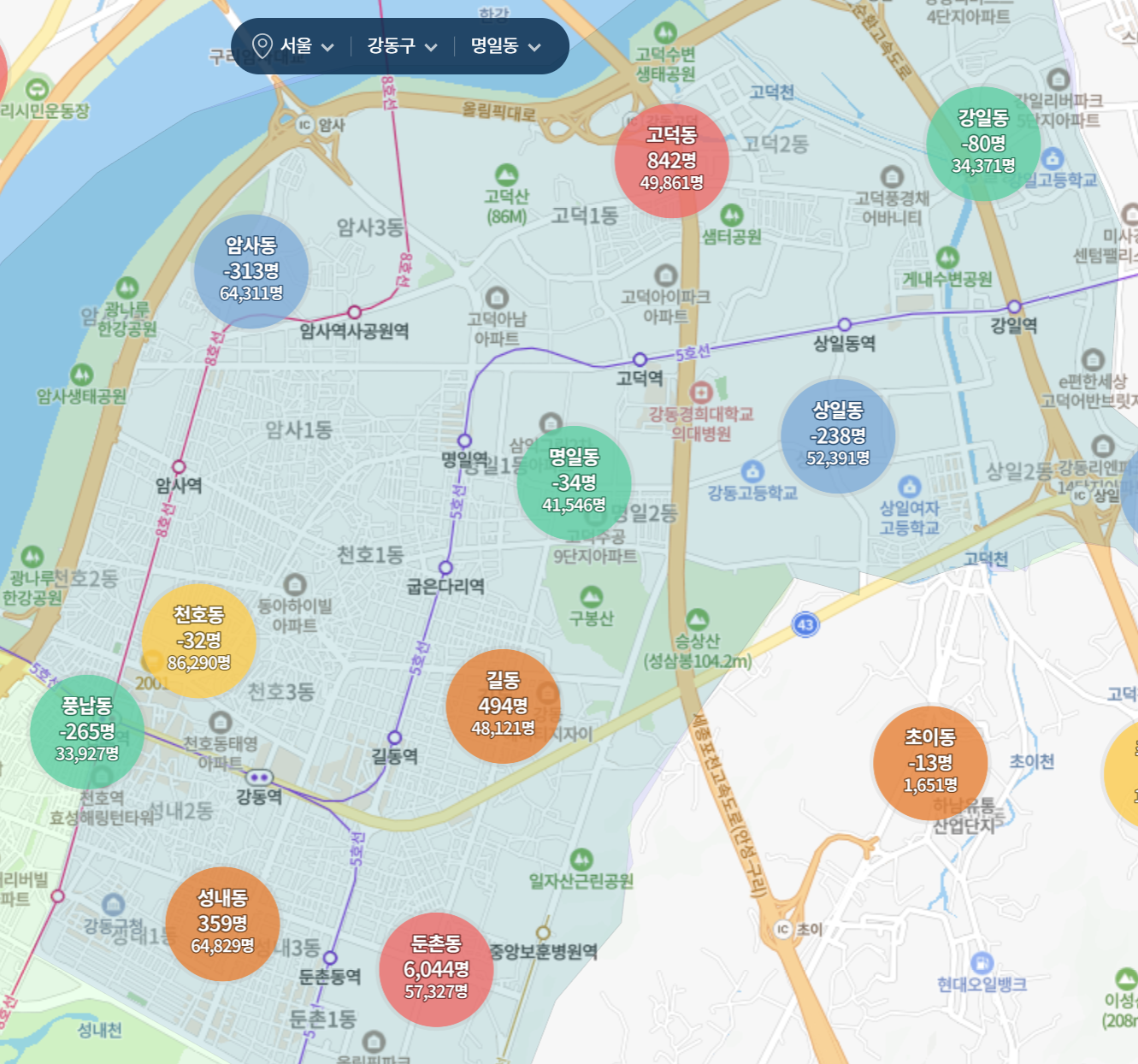1138x1064 pixels.
Task: Click the 명일역 station marker
Action: (464, 440)
